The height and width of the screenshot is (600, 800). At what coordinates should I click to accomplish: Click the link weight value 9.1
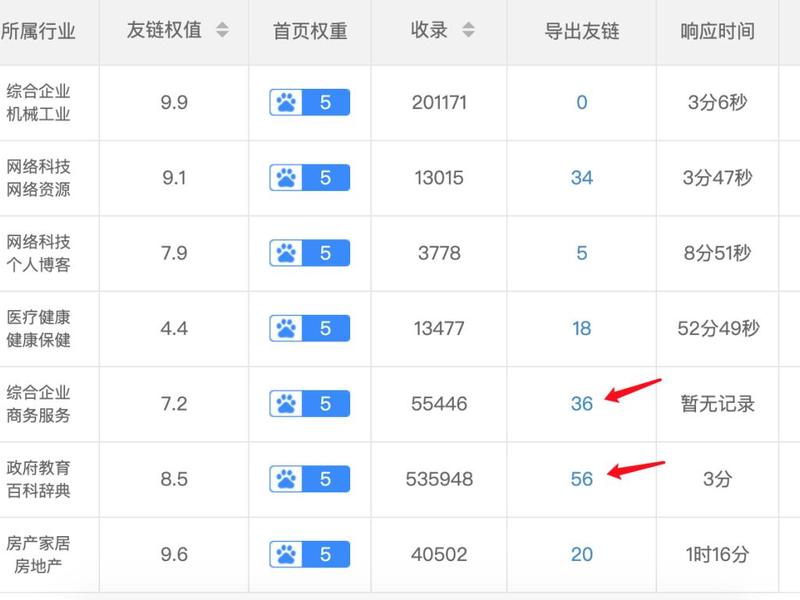[x=174, y=178]
